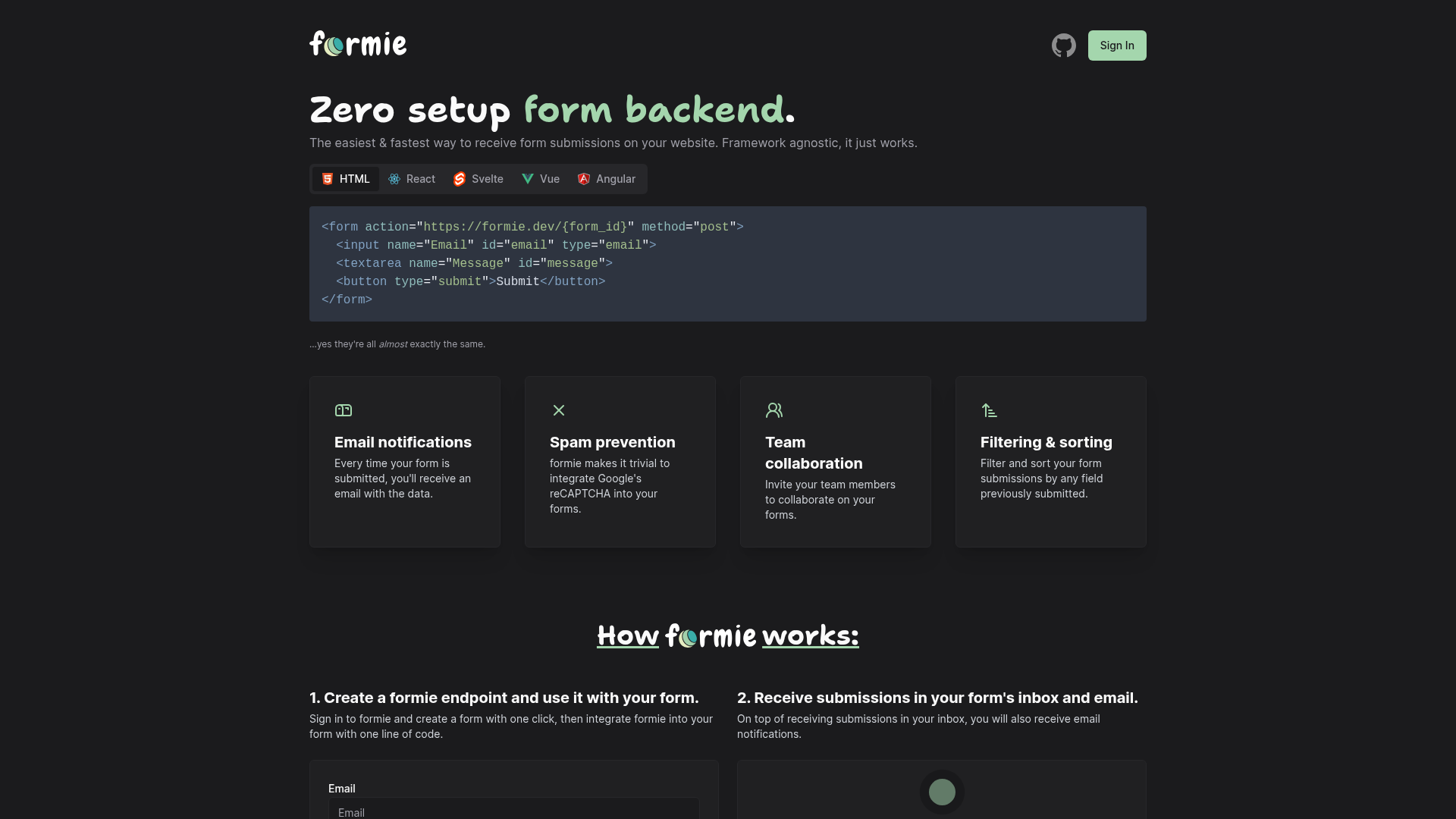This screenshot has height=819, width=1456.
Task: Click the mailbox icon above Email notifications
Action: (x=344, y=410)
